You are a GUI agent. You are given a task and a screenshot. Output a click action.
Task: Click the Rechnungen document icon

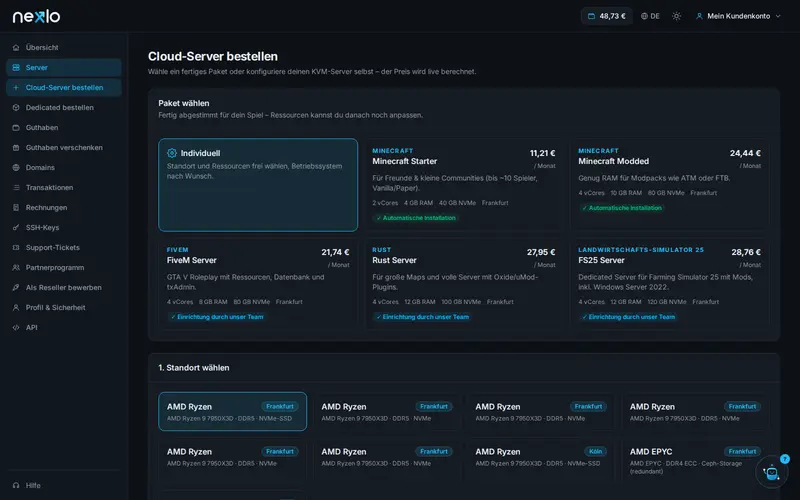pyautogui.click(x=16, y=208)
